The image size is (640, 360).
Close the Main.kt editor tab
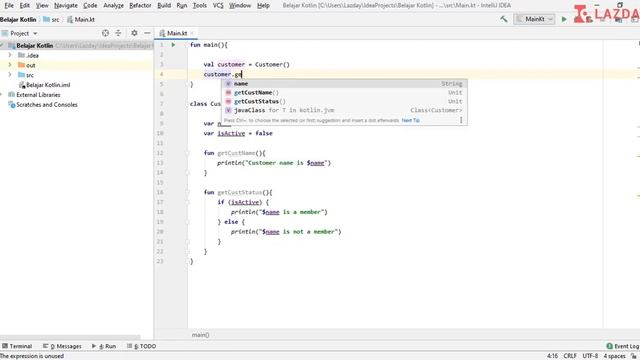click(x=192, y=33)
